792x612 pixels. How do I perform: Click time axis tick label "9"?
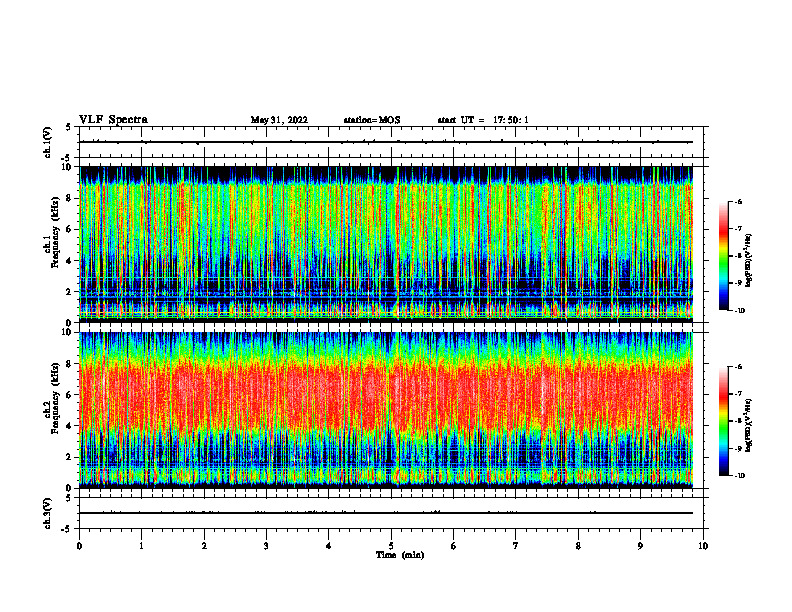[x=640, y=546]
